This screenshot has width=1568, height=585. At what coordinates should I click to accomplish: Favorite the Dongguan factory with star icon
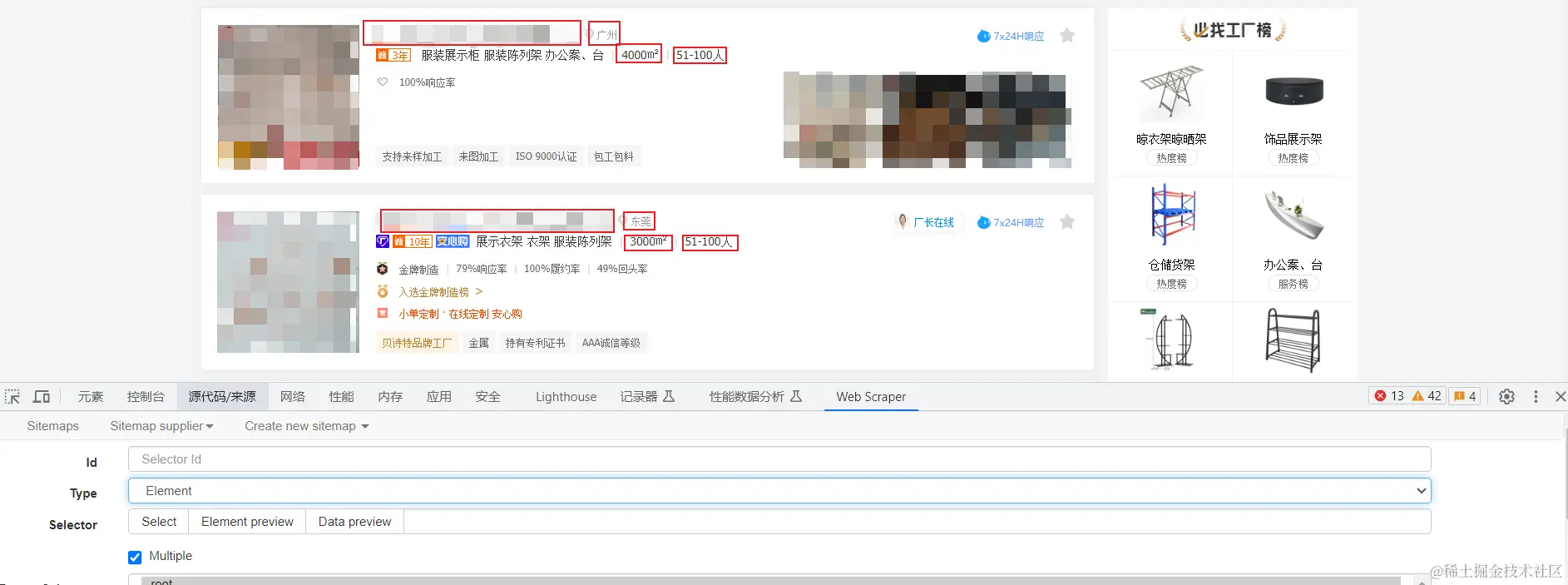point(1067,222)
